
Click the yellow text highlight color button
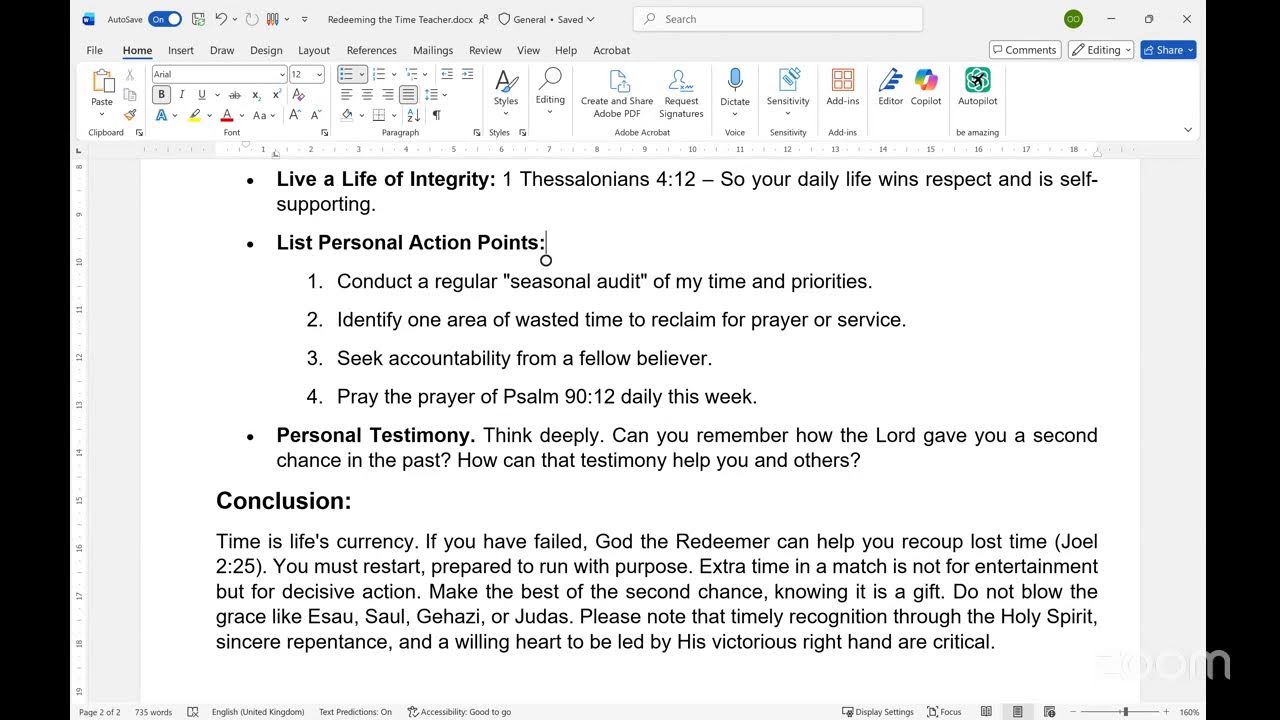[194, 115]
